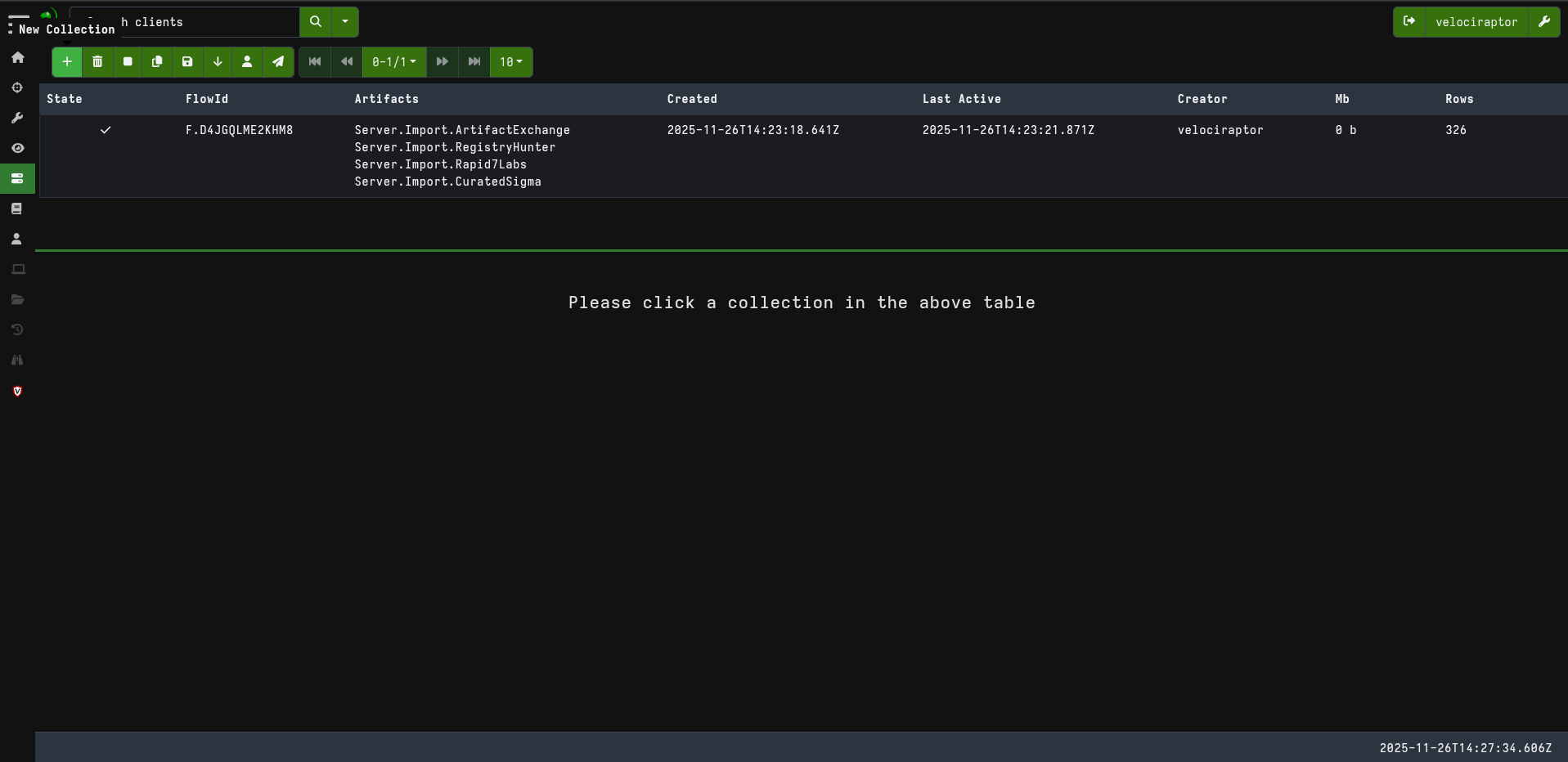Screen dimensions: 1568x762
Task: Click the trash delete collection icon
Action: (x=97, y=62)
